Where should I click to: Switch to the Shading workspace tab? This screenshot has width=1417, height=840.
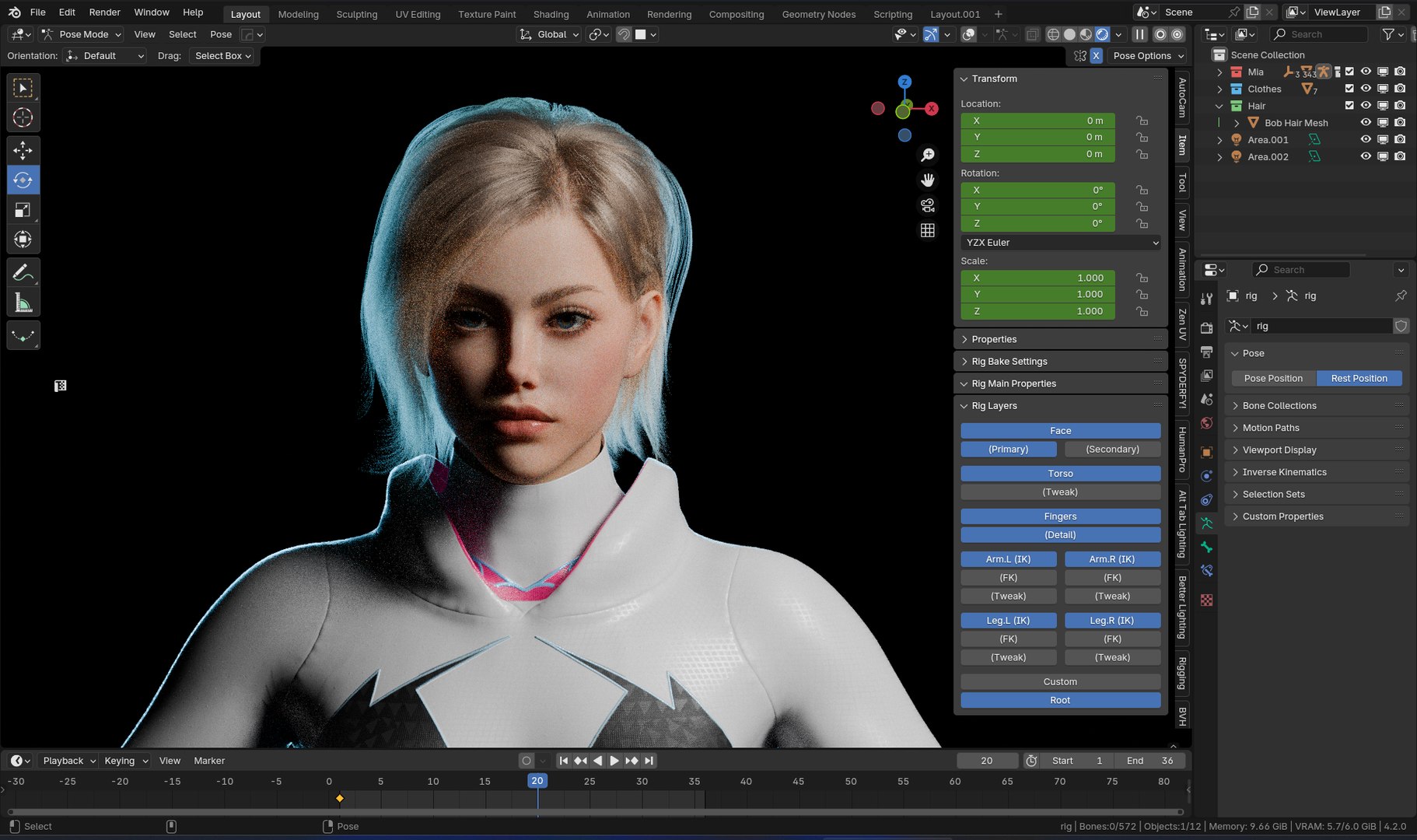coord(551,14)
